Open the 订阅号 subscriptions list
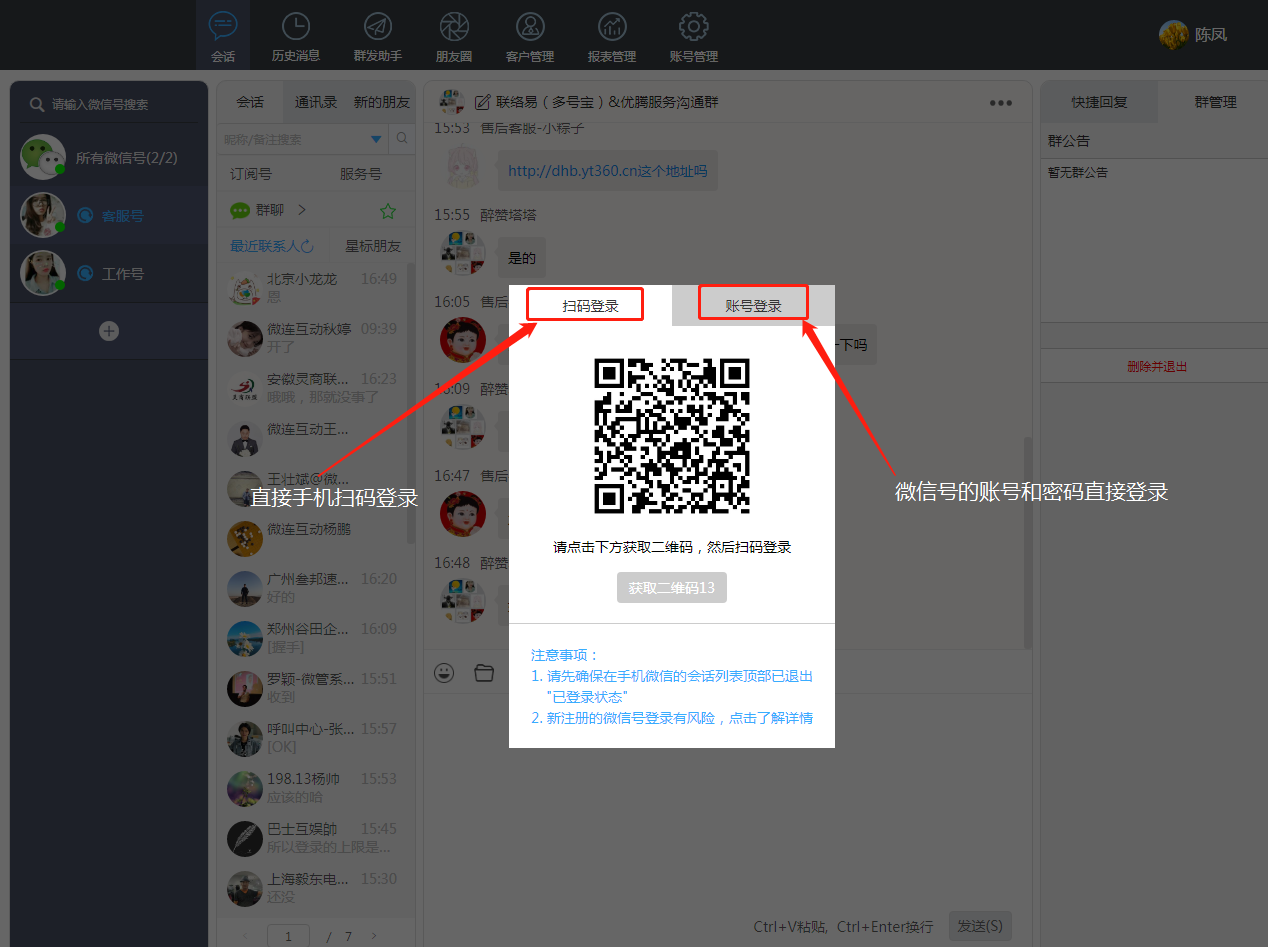Image resolution: width=1268 pixels, height=947 pixels. tap(251, 173)
